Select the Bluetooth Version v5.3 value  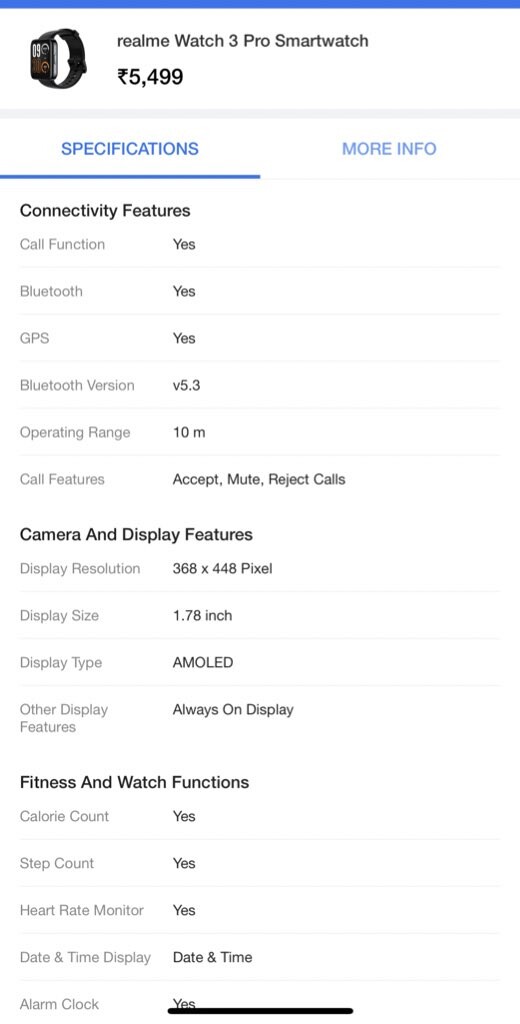[186, 385]
